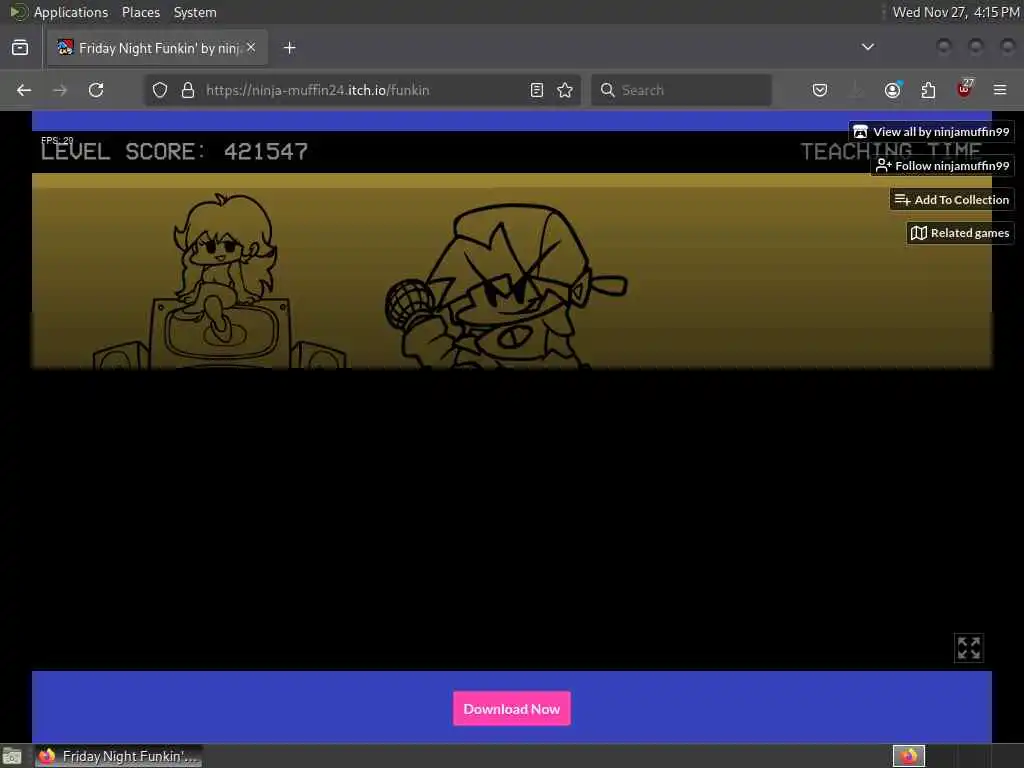Click the Girlfriend on speakers artwork

coord(220,282)
